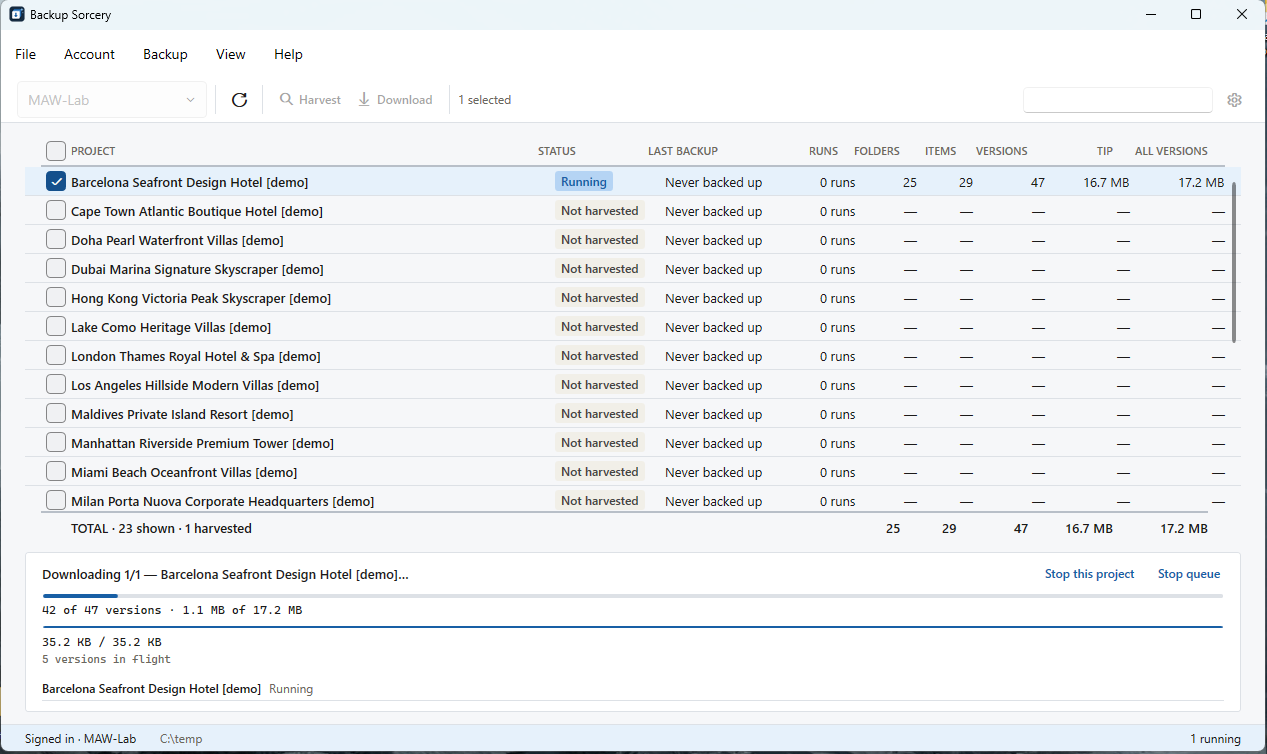Click the Backup Sorcery app icon in title bar
1267x754 pixels.
pos(17,14)
